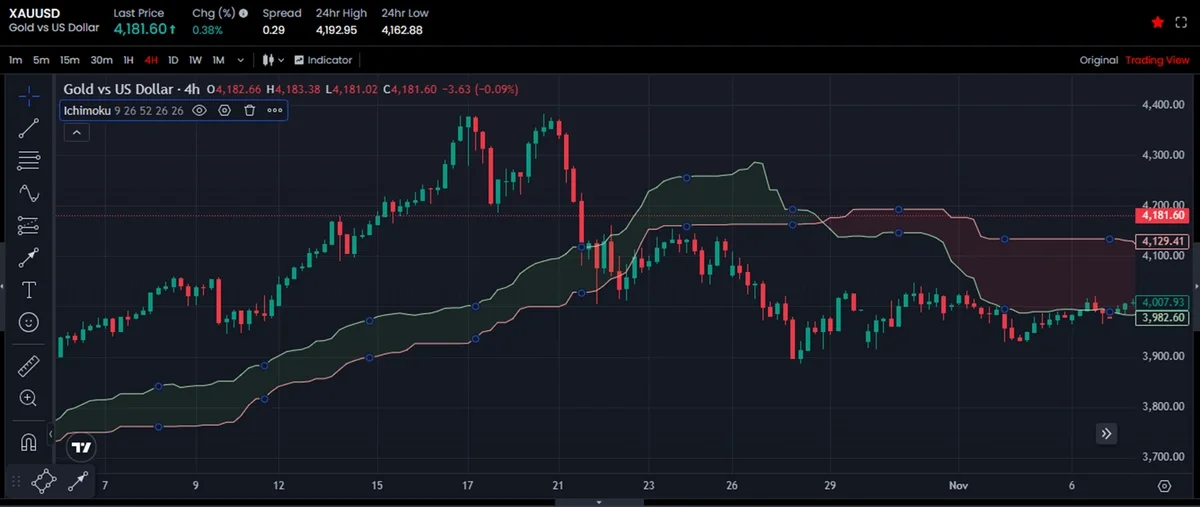Open the text annotation tool
The width and height of the screenshot is (1200, 507).
click(x=29, y=290)
